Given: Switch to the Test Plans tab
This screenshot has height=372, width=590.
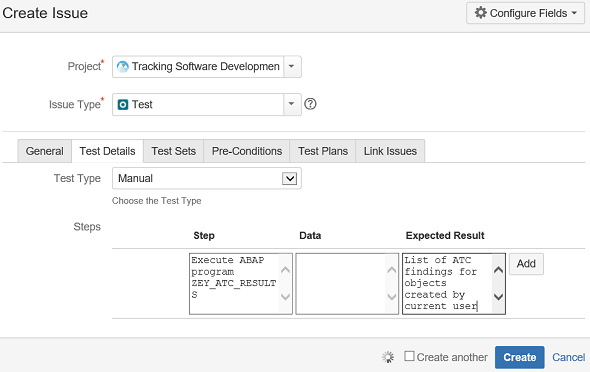Looking at the screenshot, I should pyautogui.click(x=323, y=151).
